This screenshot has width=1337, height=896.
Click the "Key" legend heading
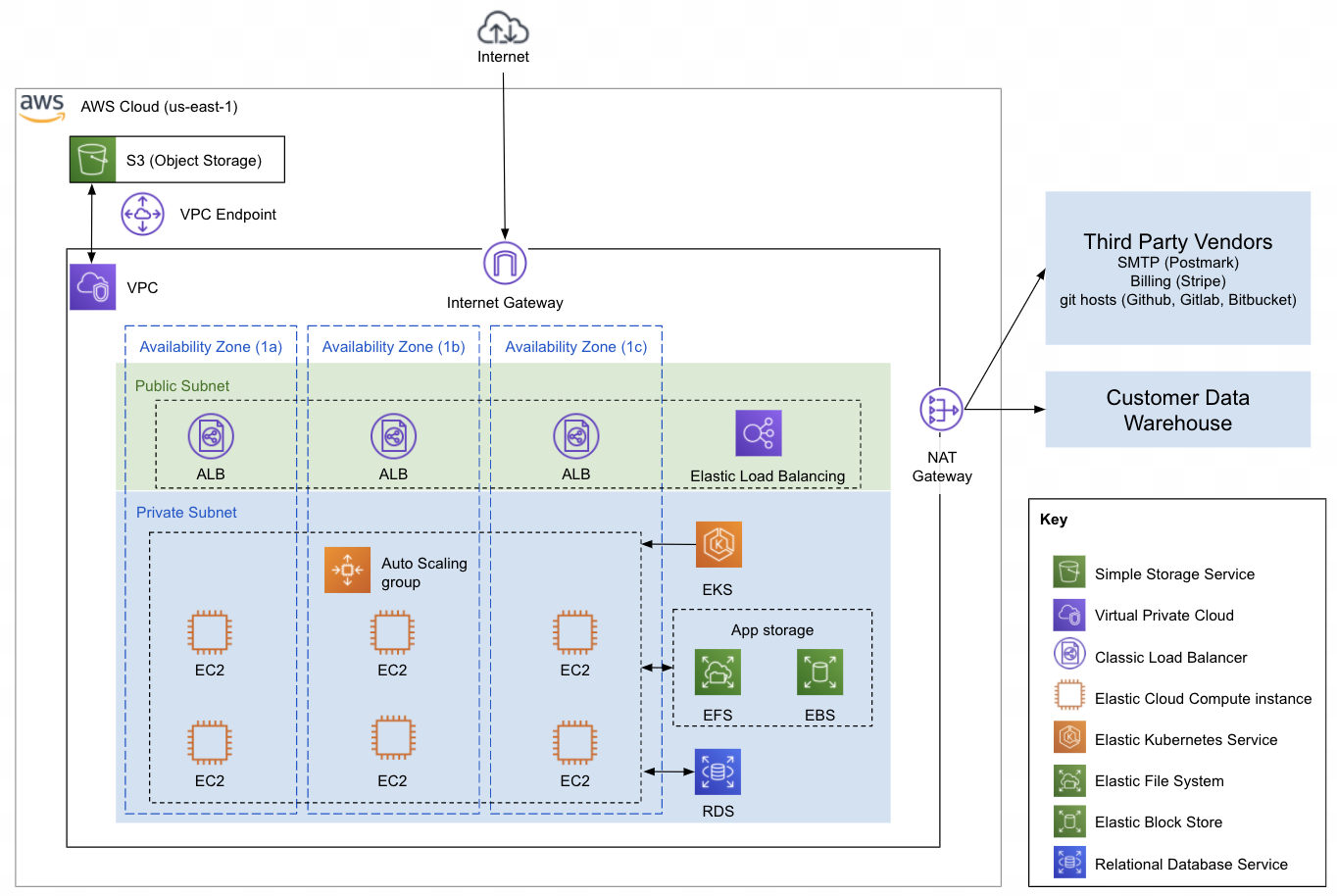click(x=1054, y=520)
